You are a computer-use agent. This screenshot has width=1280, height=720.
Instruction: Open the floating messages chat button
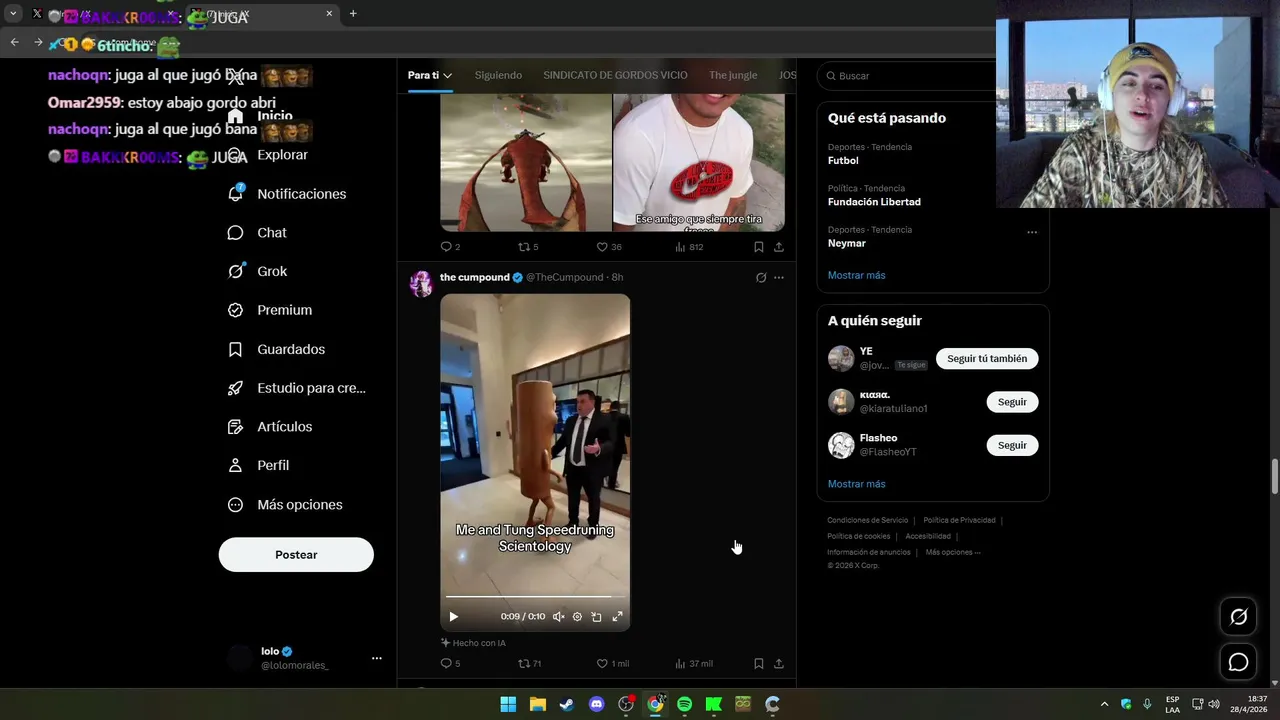click(1238, 662)
